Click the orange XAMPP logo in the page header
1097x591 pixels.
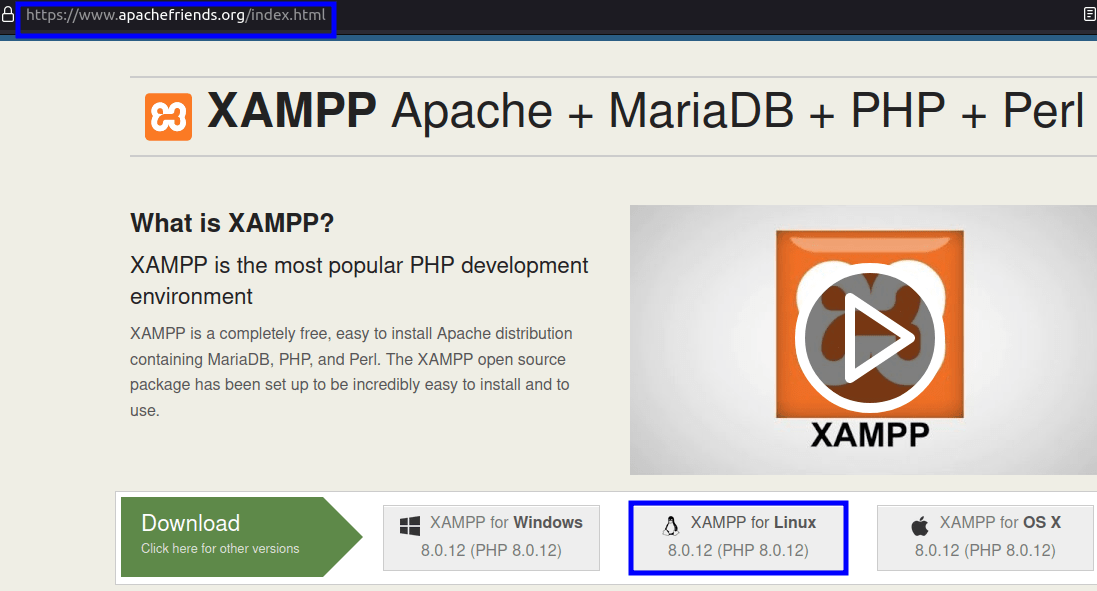click(x=168, y=110)
